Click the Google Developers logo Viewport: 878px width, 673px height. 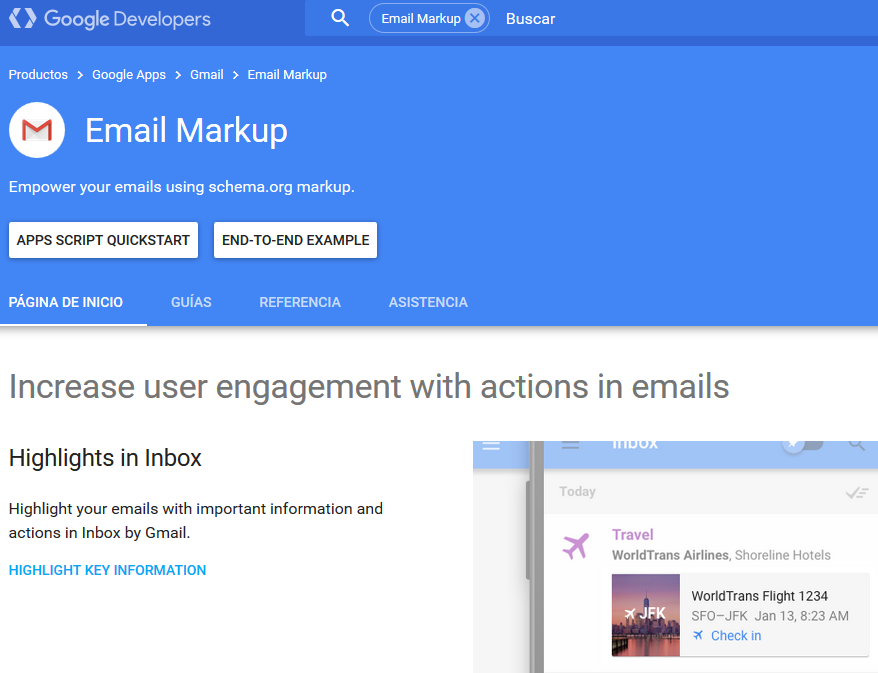(110, 19)
